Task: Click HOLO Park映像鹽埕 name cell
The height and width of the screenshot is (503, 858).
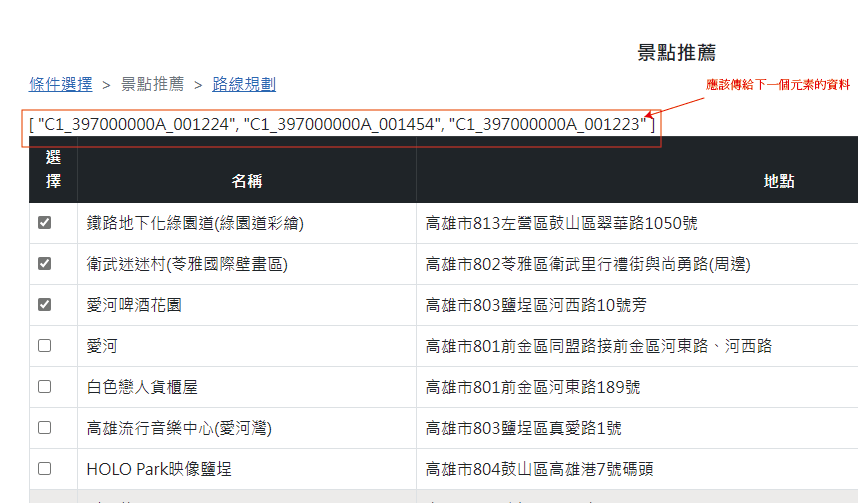Action: tap(247, 469)
